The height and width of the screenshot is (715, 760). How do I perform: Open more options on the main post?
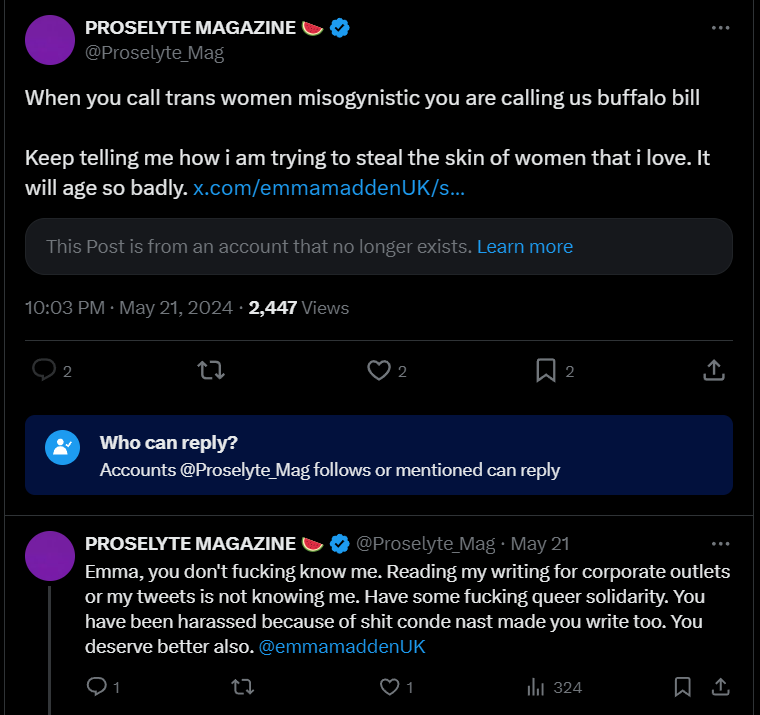pyautogui.click(x=720, y=28)
